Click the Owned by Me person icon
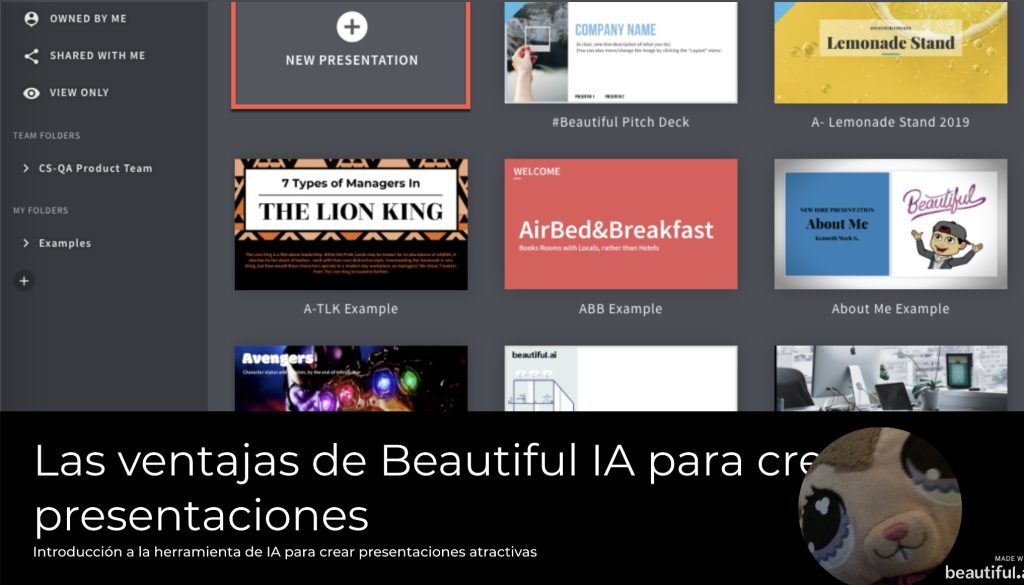This screenshot has height=585, width=1024. pos(31,19)
